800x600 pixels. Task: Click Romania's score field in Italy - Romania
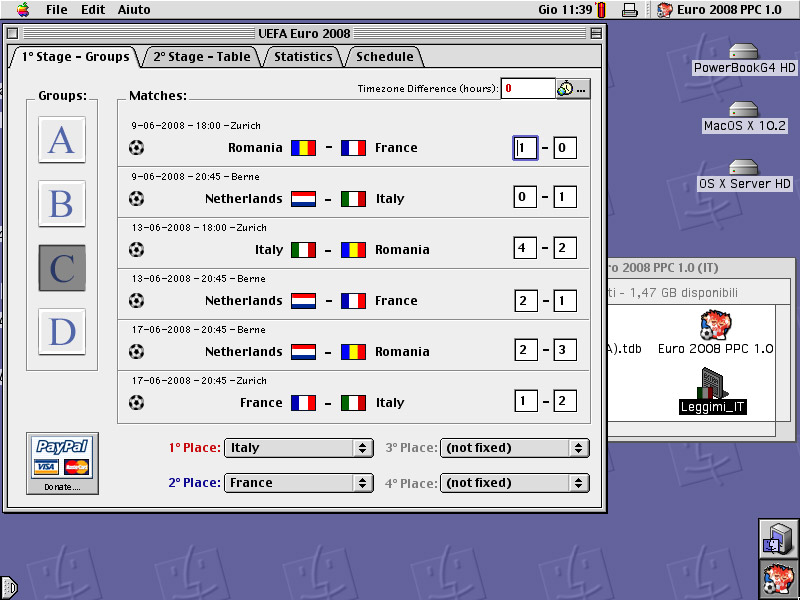click(565, 248)
